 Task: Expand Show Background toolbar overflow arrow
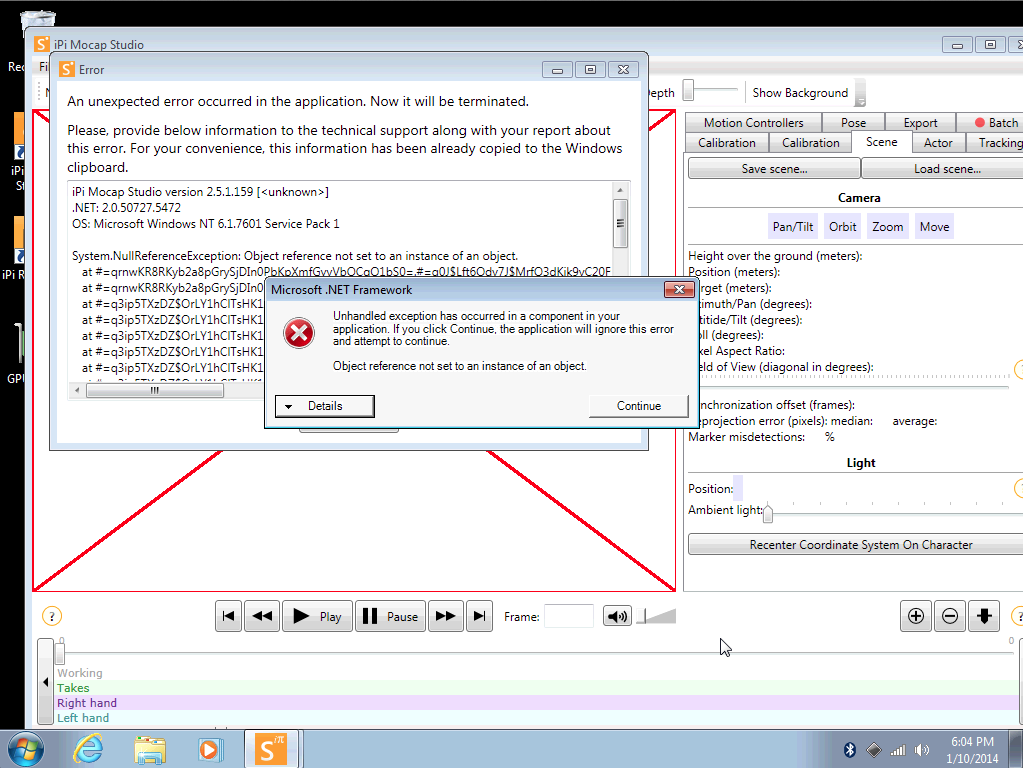click(861, 93)
